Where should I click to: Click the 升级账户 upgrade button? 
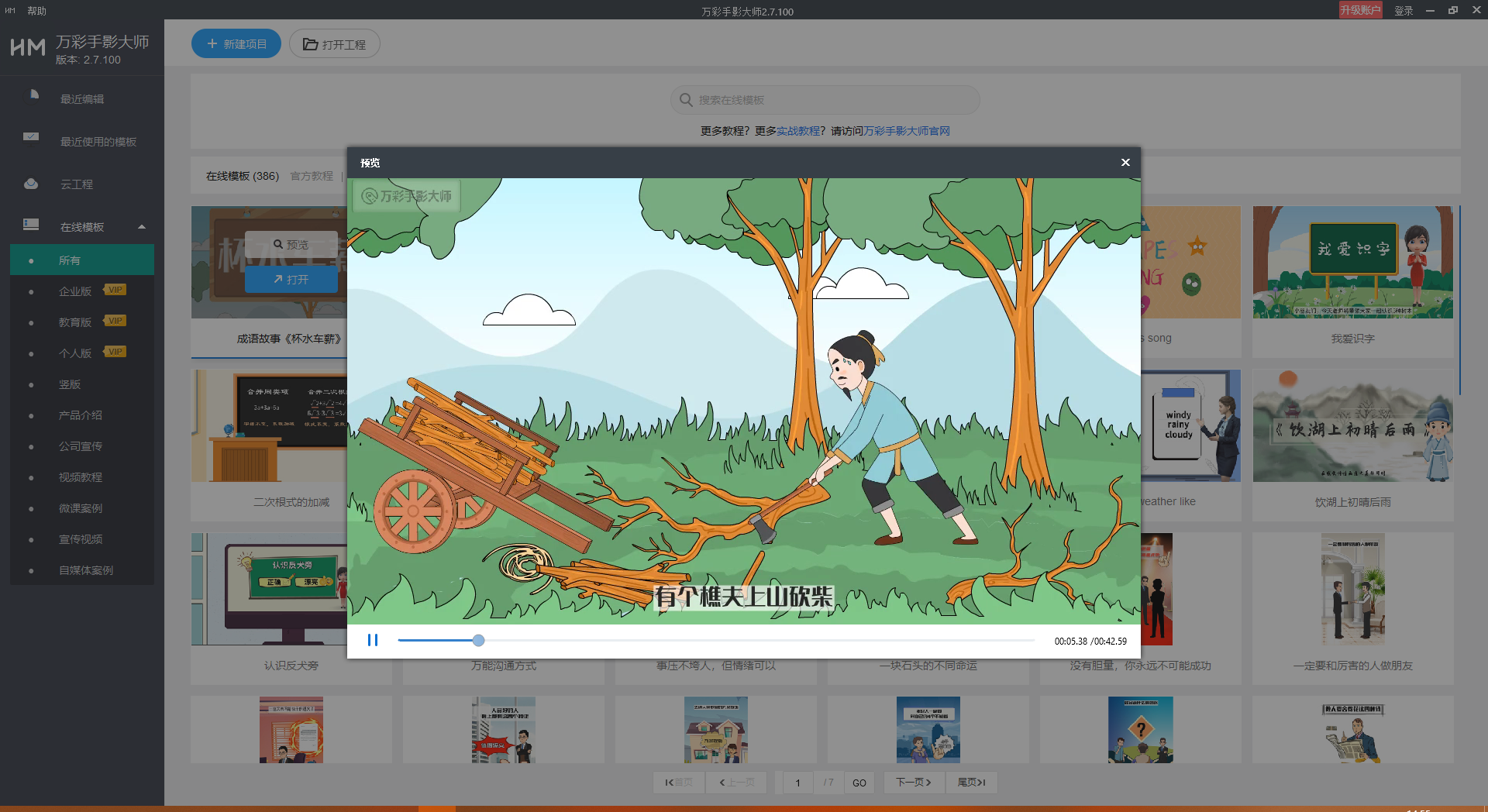[1360, 10]
